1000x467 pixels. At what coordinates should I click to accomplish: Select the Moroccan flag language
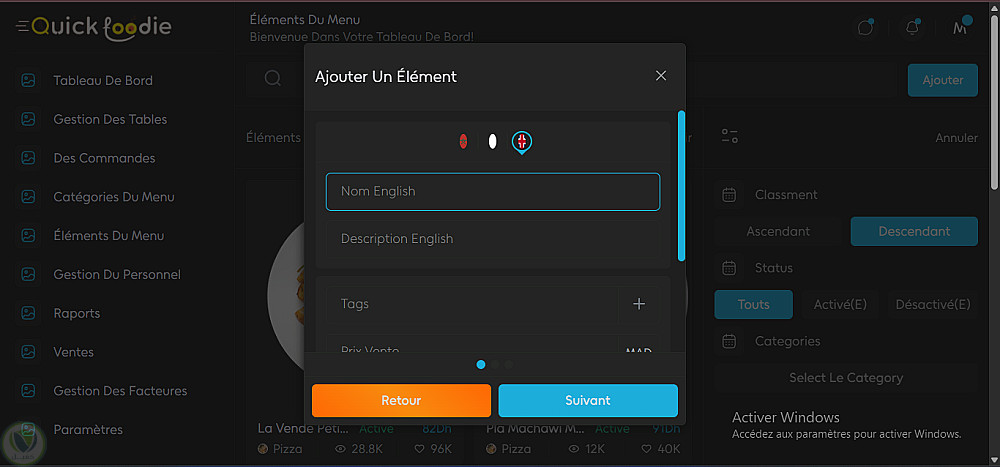463,142
